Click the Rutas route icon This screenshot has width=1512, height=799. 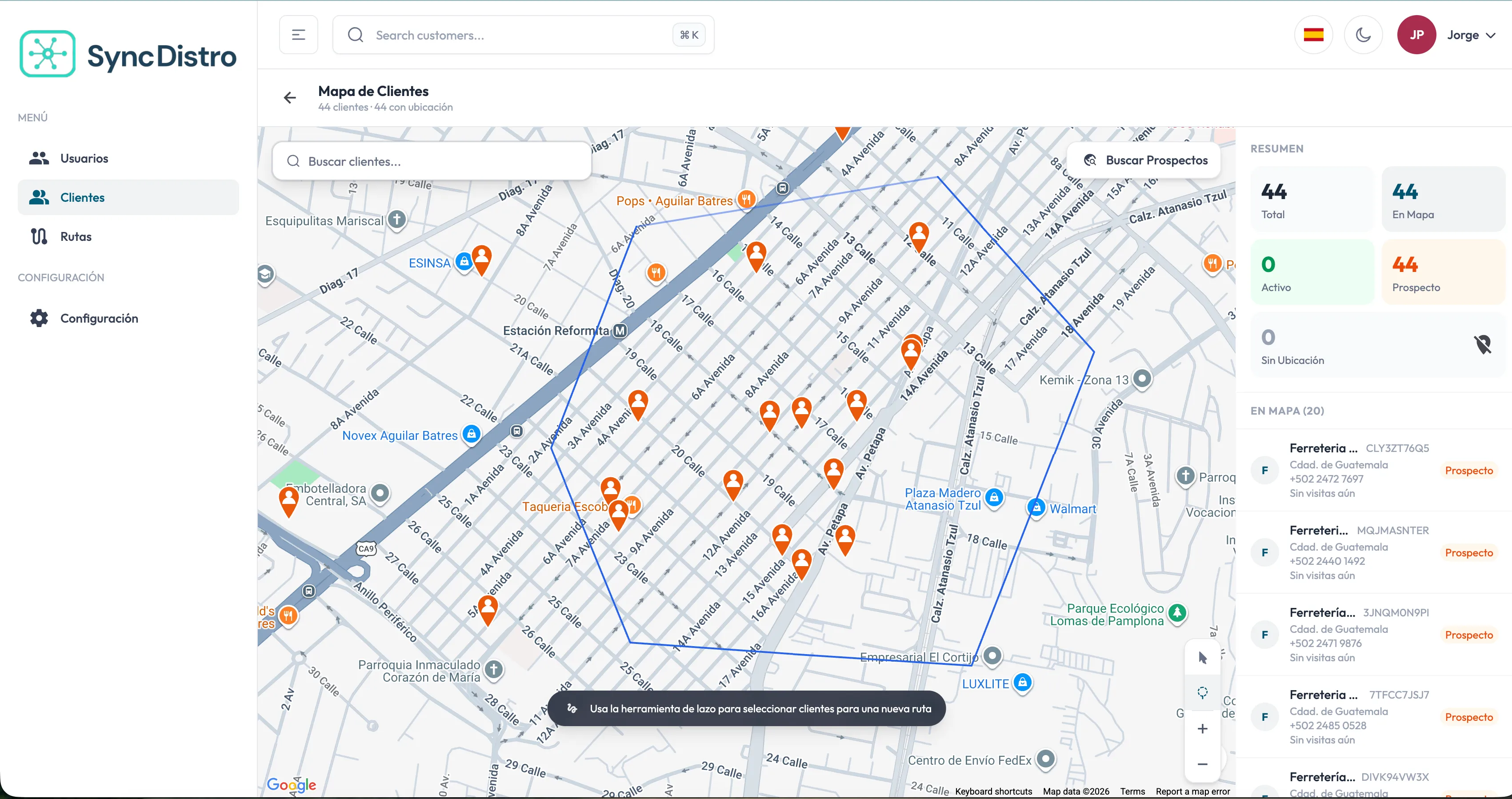coord(39,236)
